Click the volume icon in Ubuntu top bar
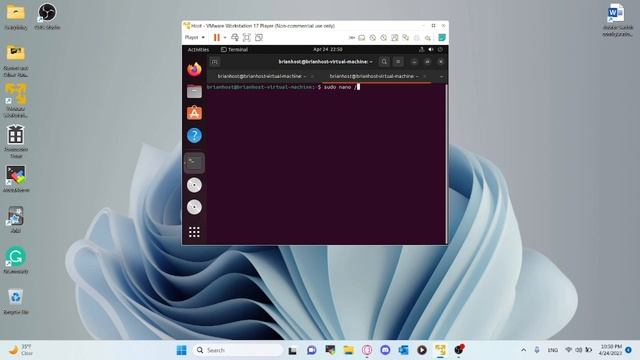Viewport: 640px width, 360px height. [x=431, y=49]
